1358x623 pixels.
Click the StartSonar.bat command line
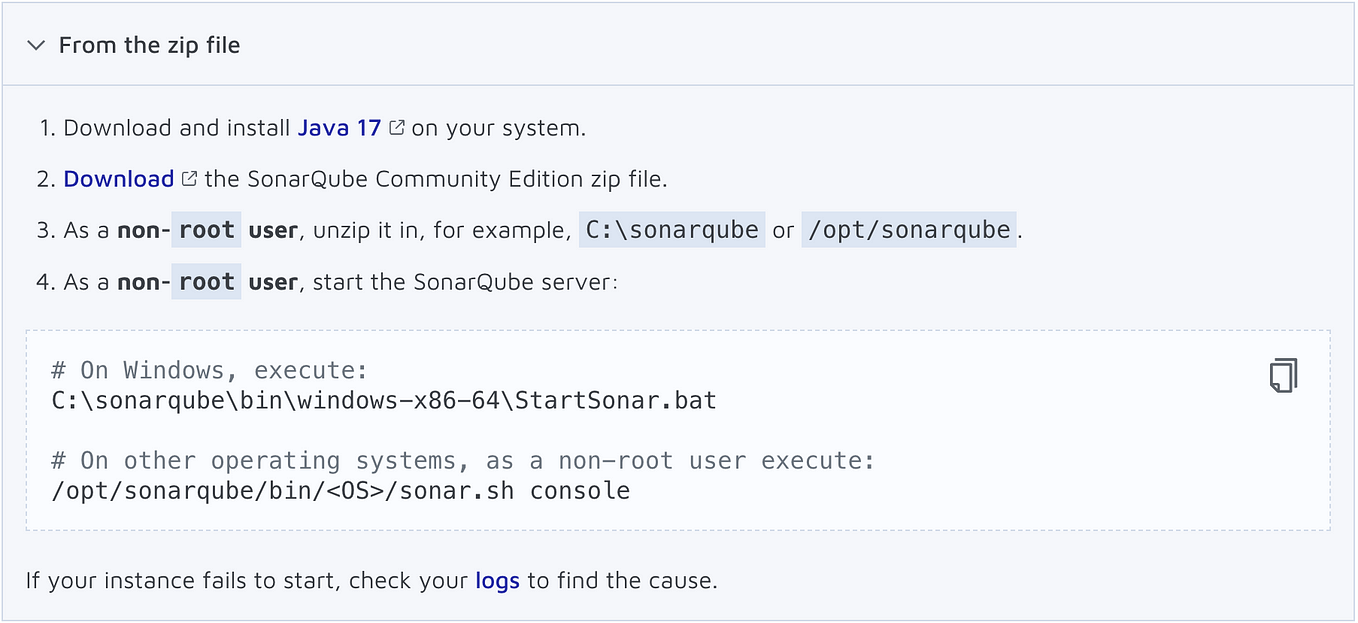click(384, 401)
